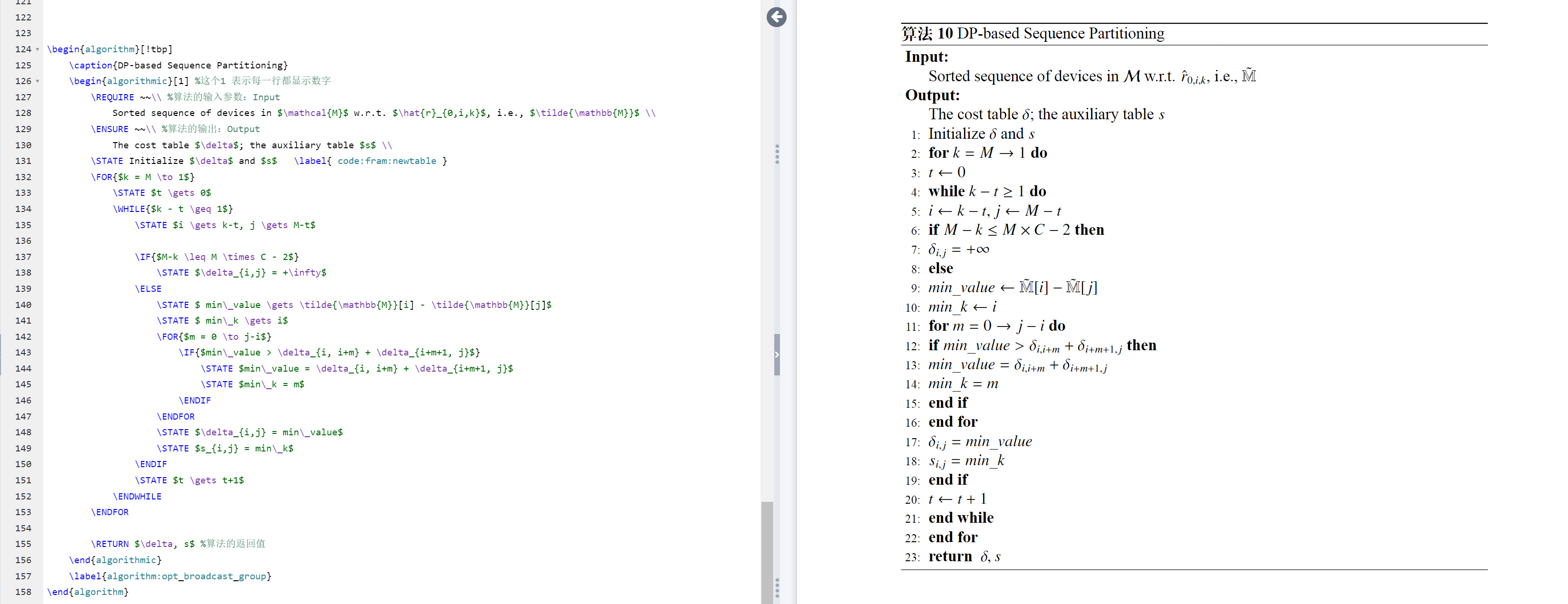Click the upper drag-handle dots on the divider

point(777,154)
